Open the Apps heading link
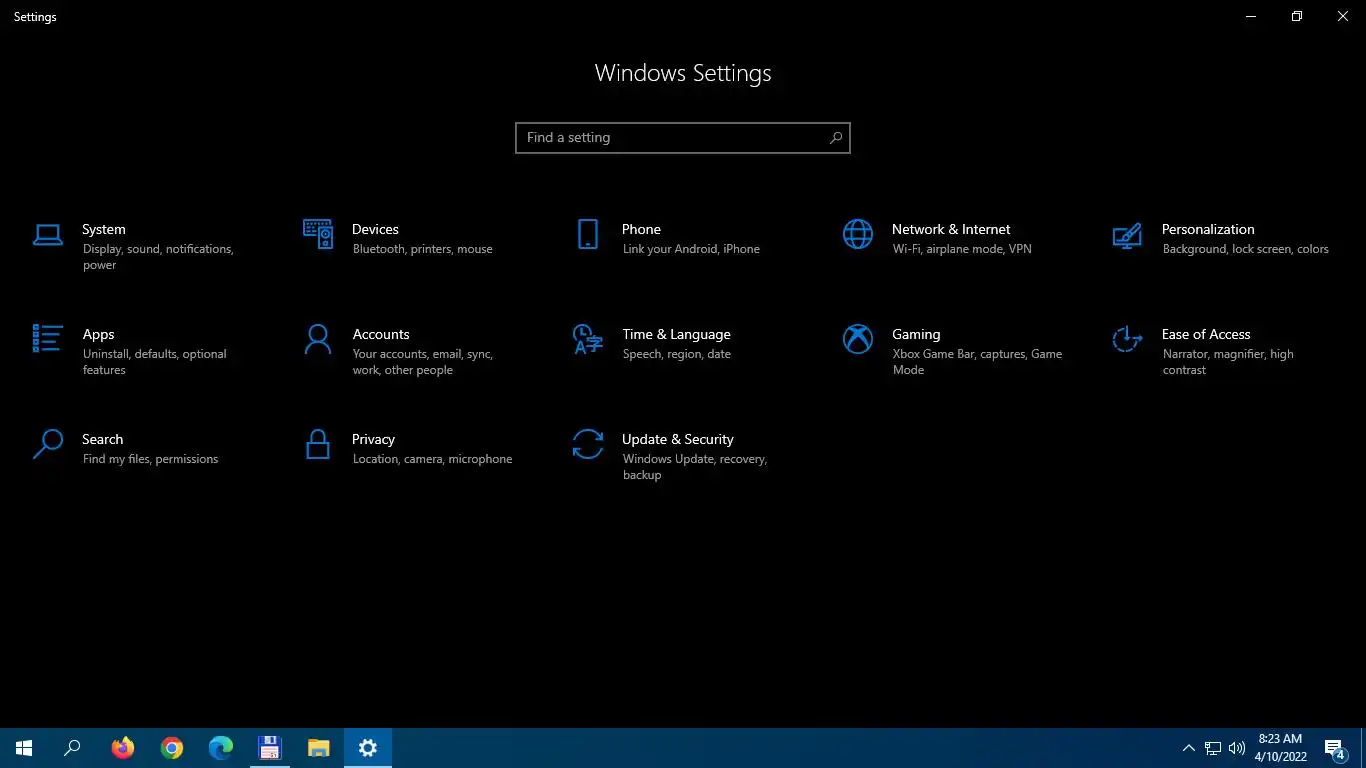Screen dimensions: 1366x768 point(98,334)
